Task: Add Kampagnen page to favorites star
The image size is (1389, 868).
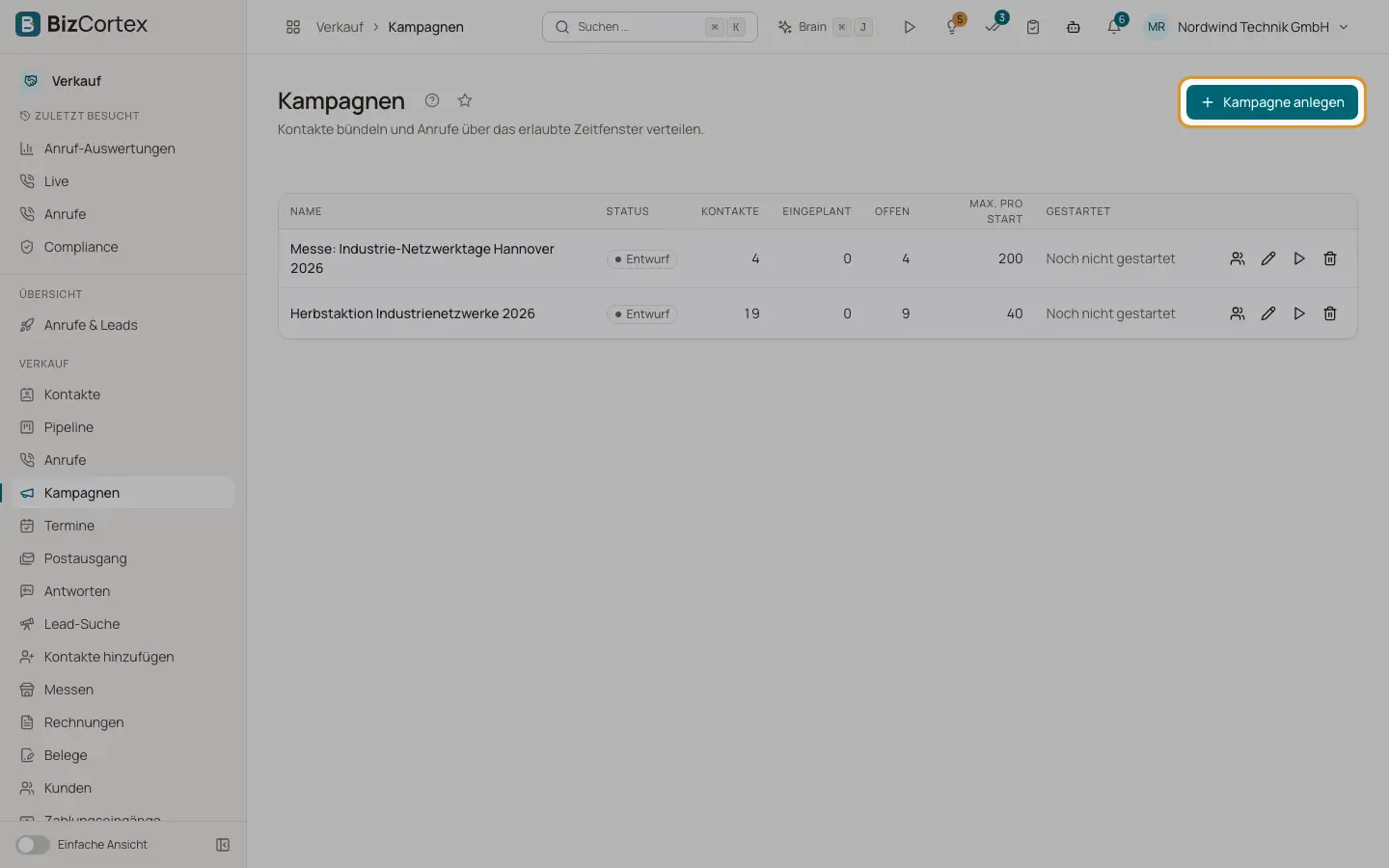Action: [465, 100]
